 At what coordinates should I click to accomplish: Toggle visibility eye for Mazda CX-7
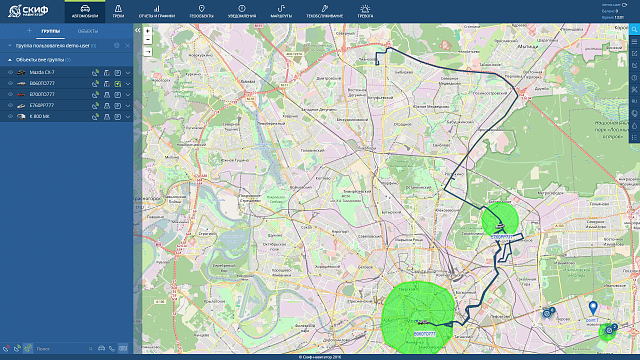pyautogui.click(x=11, y=72)
